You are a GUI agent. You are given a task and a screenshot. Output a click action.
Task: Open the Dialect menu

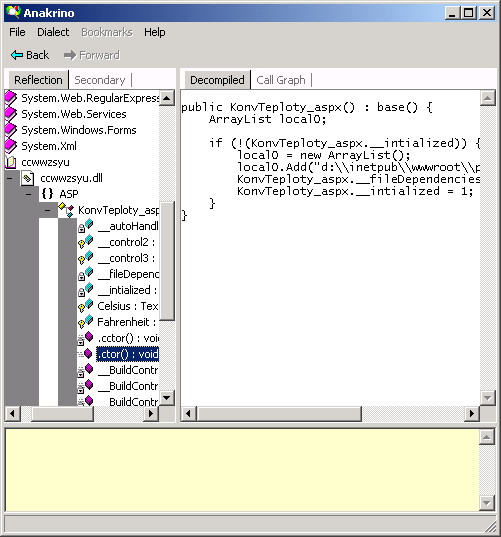[x=53, y=32]
